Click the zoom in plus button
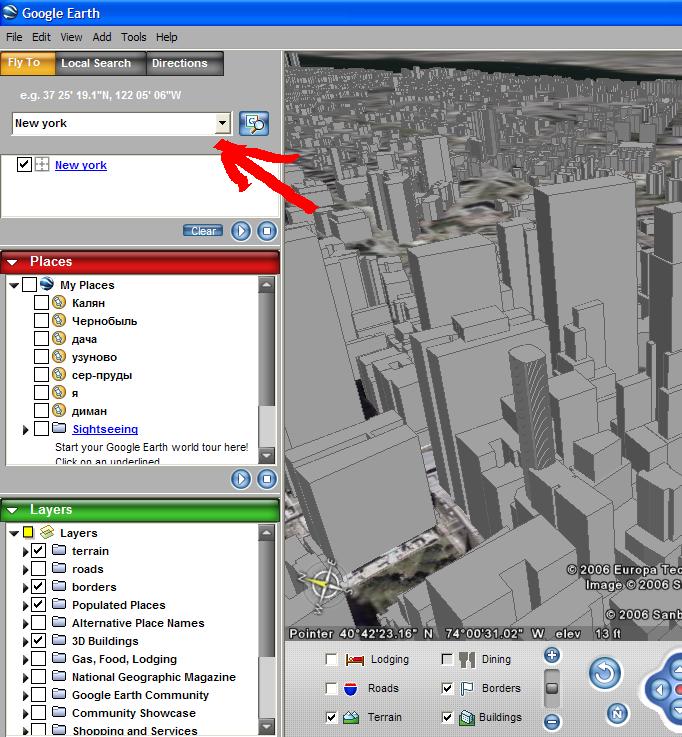Screen dimensions: 682x737 click(552, 655)
